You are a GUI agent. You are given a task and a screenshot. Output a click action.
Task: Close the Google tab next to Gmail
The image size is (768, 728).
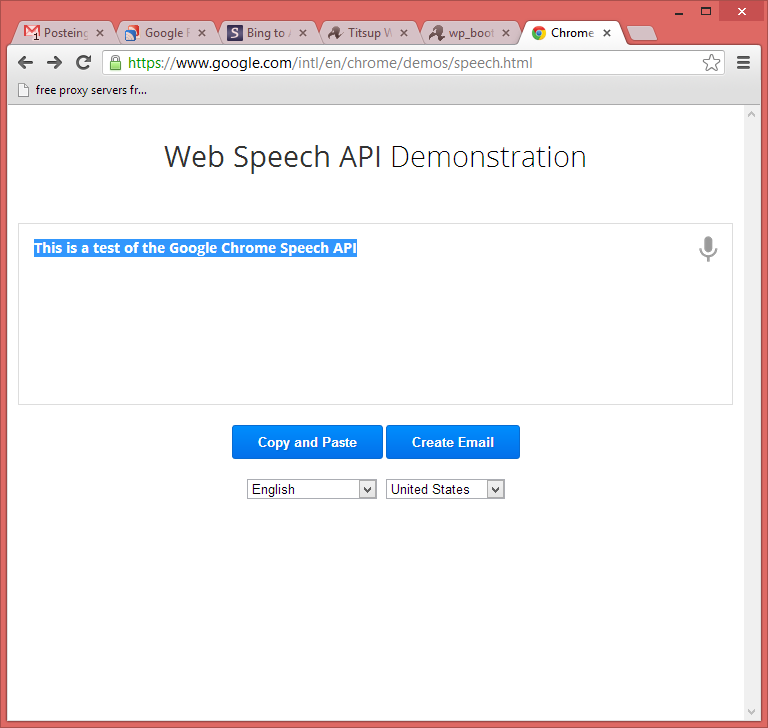click(201, 33)
